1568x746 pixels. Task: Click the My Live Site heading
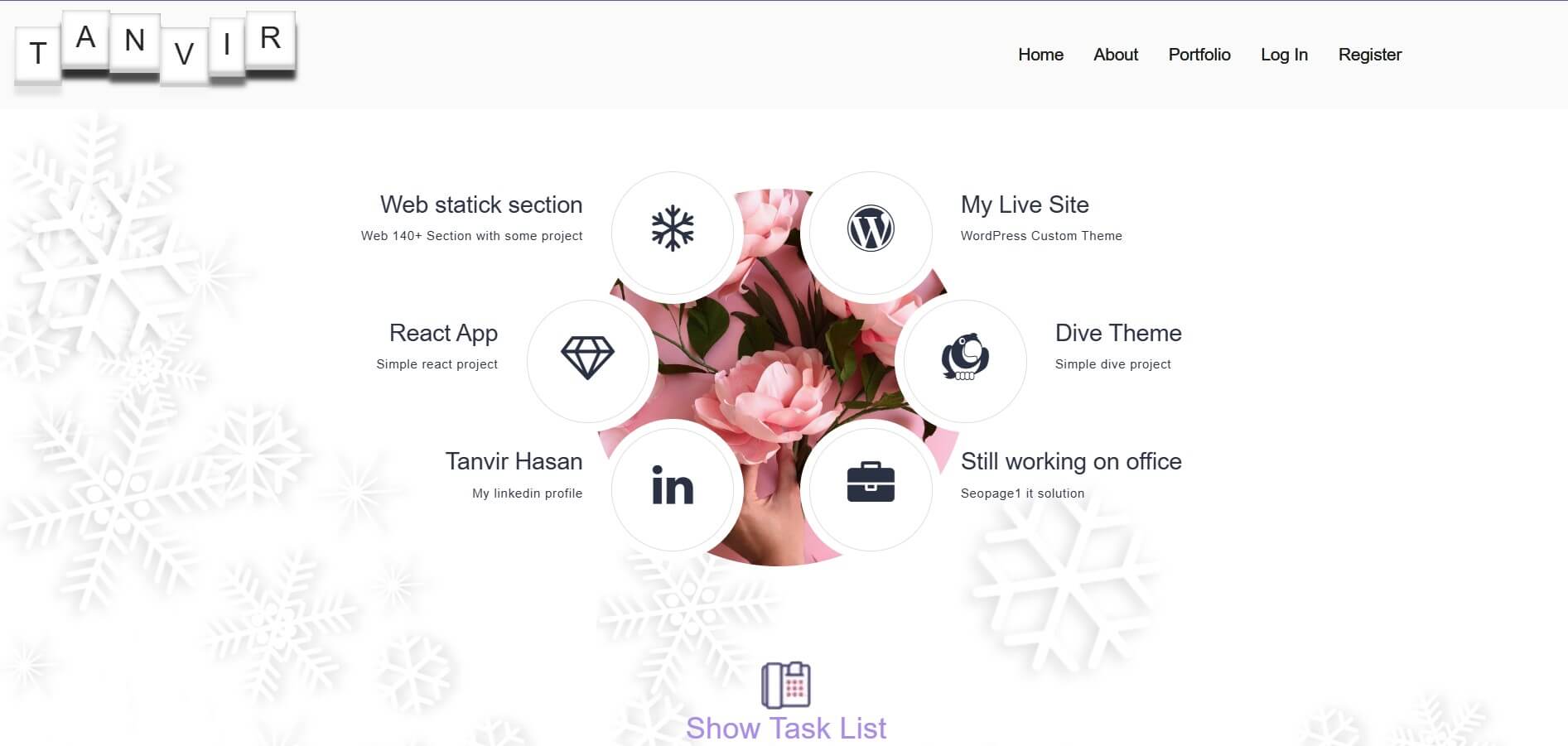tap(1025, 205)
